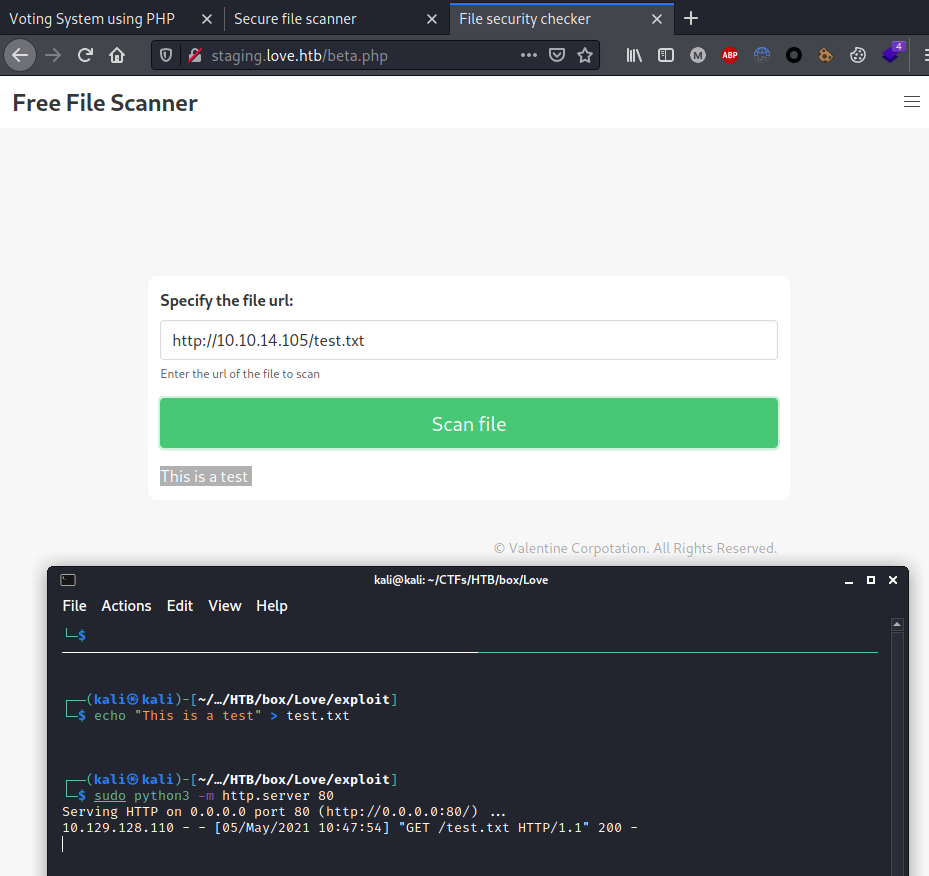
Task: Open the Adblock Plus extension
Action: 730,55
